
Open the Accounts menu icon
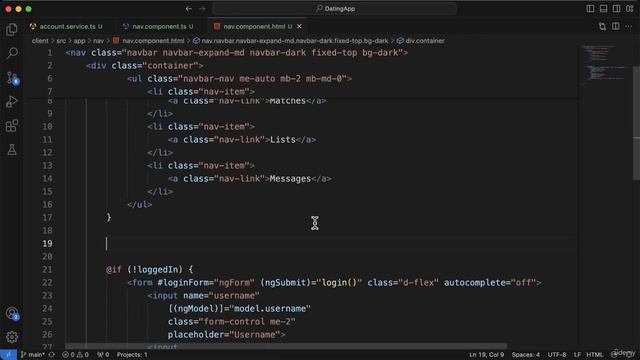click(x=12, y=313)
